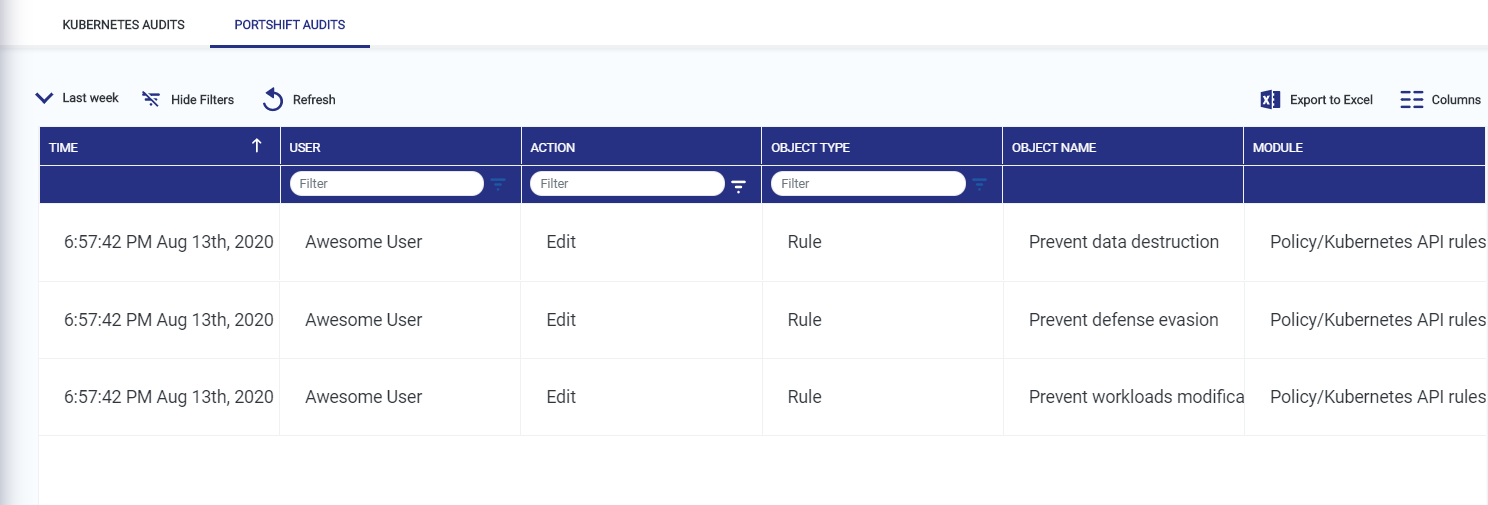Click the Excel export icon
Image resolution: width=1488 pixels, height=505 pixels.
1270,100
